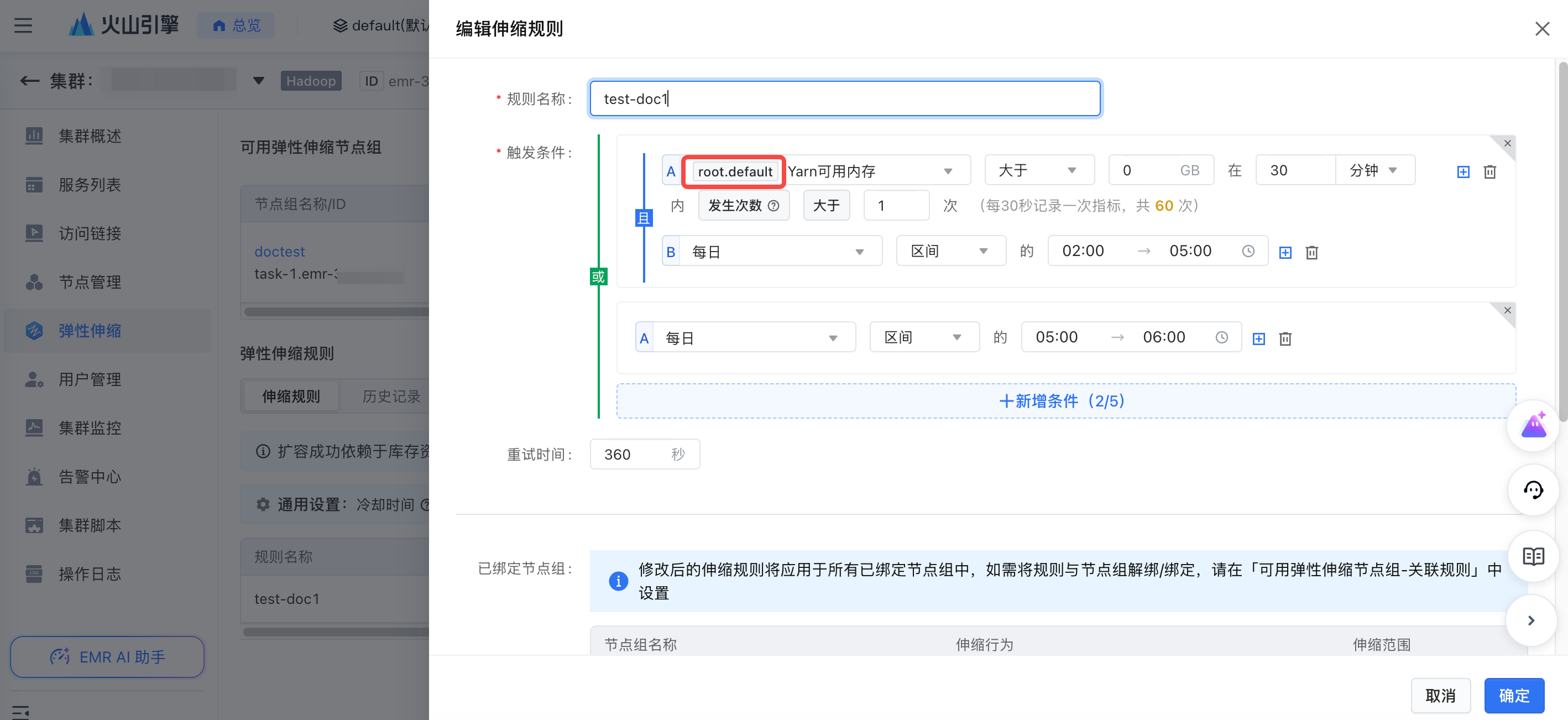Remove the first condition group
1568x720 pixels.
(1507, 144)
